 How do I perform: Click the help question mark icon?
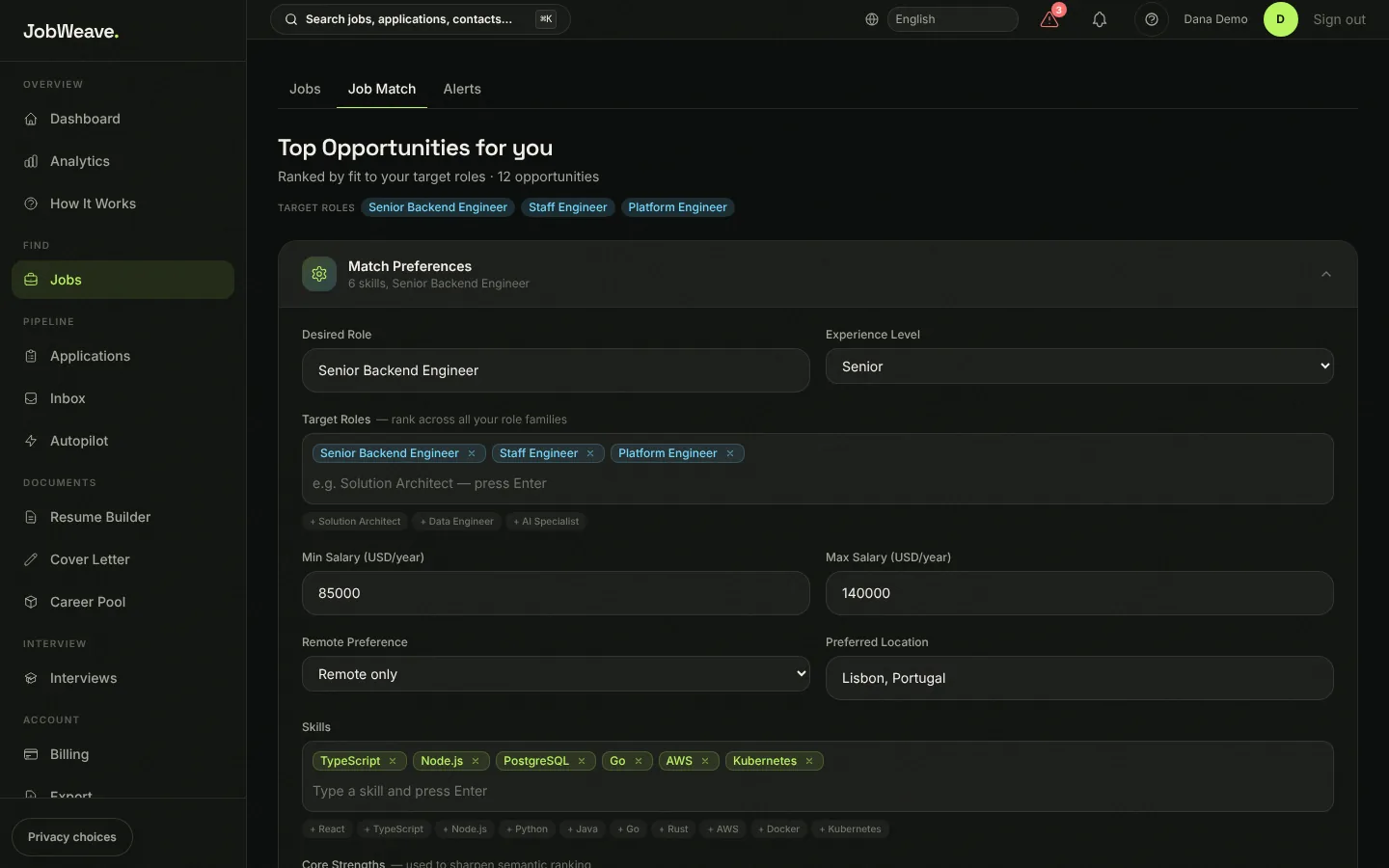click(x=1152, y=19)
